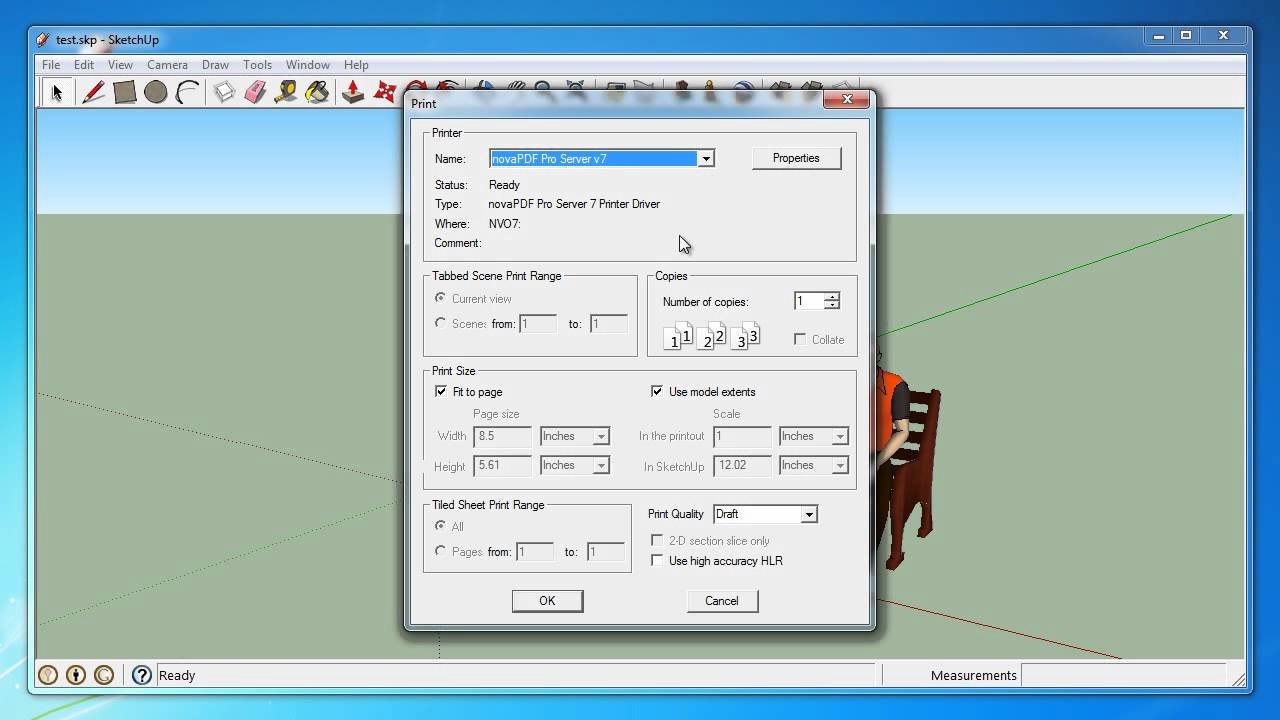1280x720 pixels.
Task: Decrease number of copies with down arrow
Action: [x=832, y=305]
